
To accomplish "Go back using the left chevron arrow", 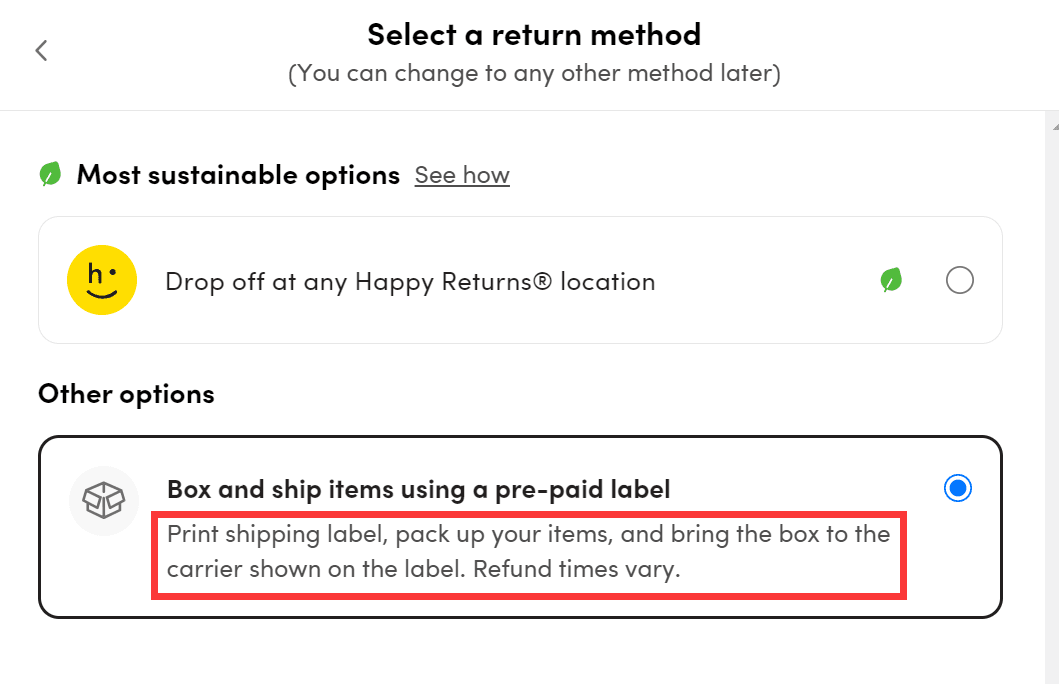I will coord(42,51).
